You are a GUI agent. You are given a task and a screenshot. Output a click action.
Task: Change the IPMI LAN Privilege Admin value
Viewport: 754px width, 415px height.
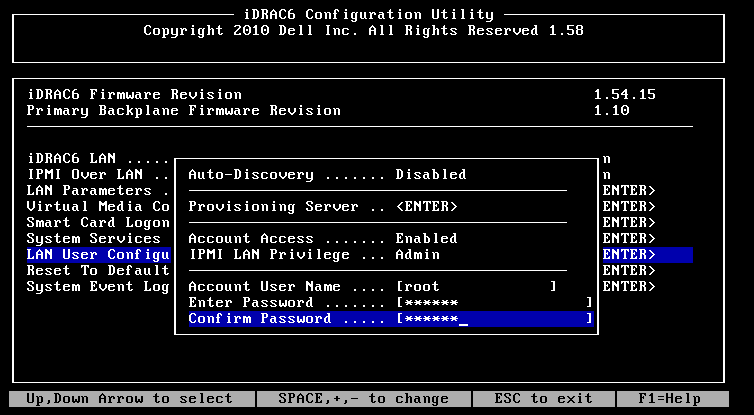(x=418, y=254)
